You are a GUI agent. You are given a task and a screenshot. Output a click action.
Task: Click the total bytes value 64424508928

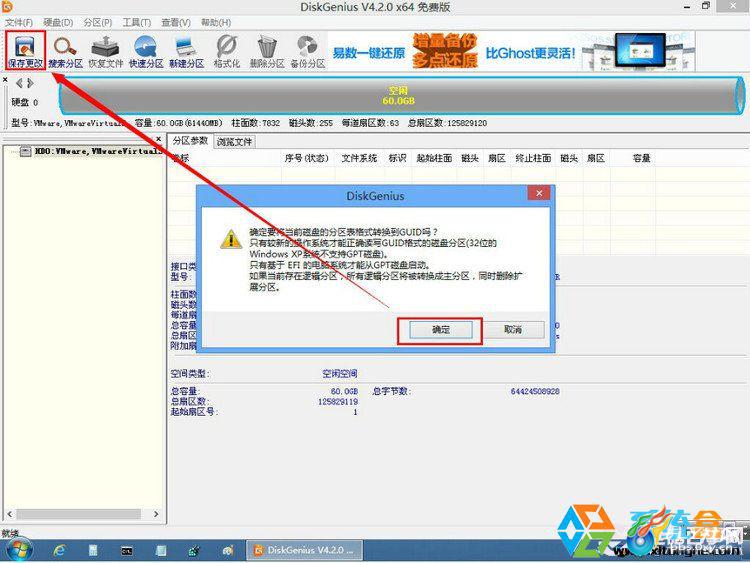pyautogui.click(x=535, y=391)
